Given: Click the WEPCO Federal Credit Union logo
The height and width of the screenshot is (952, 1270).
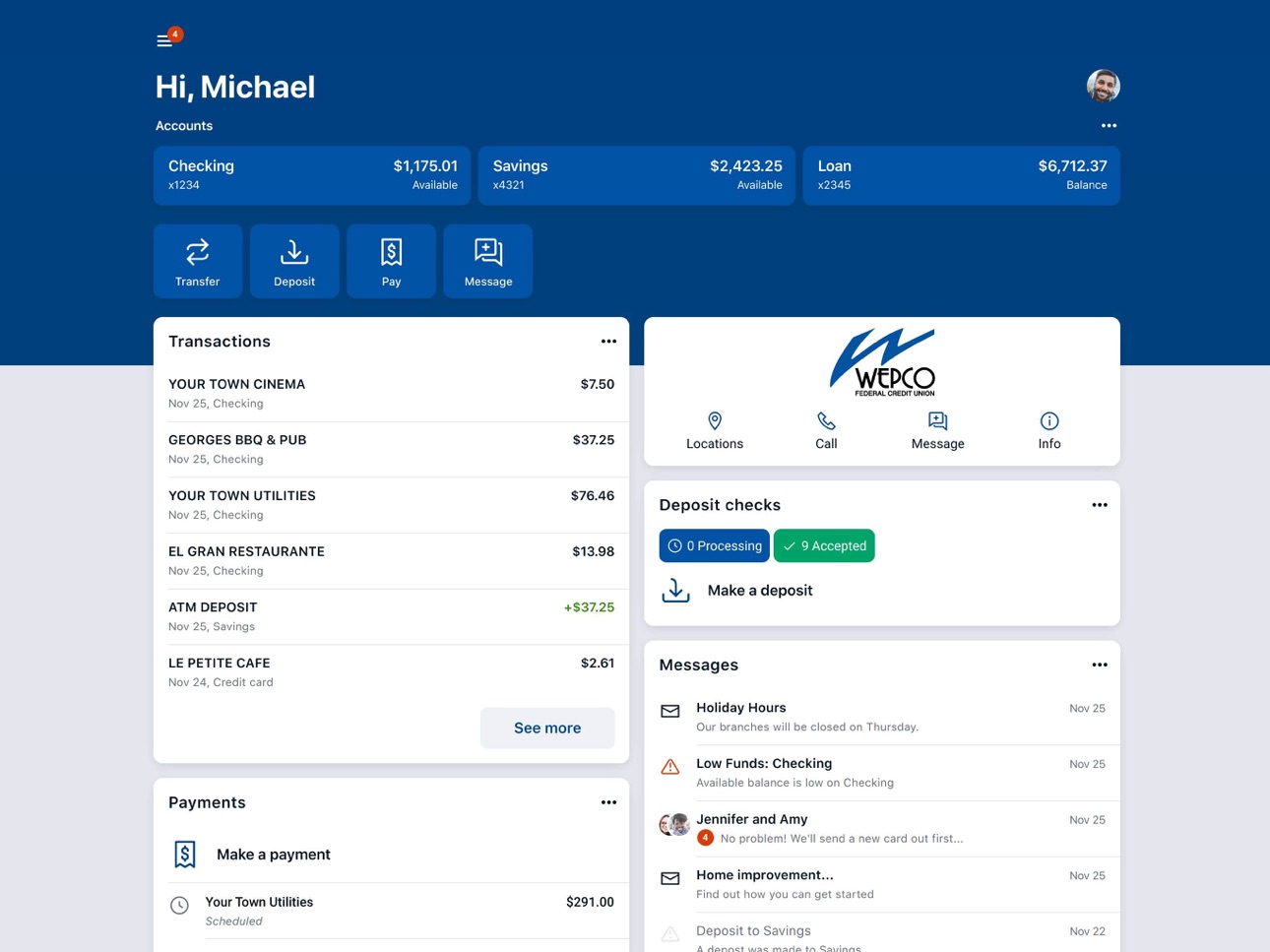Looking at the screenshot, I should pos(882,362).
